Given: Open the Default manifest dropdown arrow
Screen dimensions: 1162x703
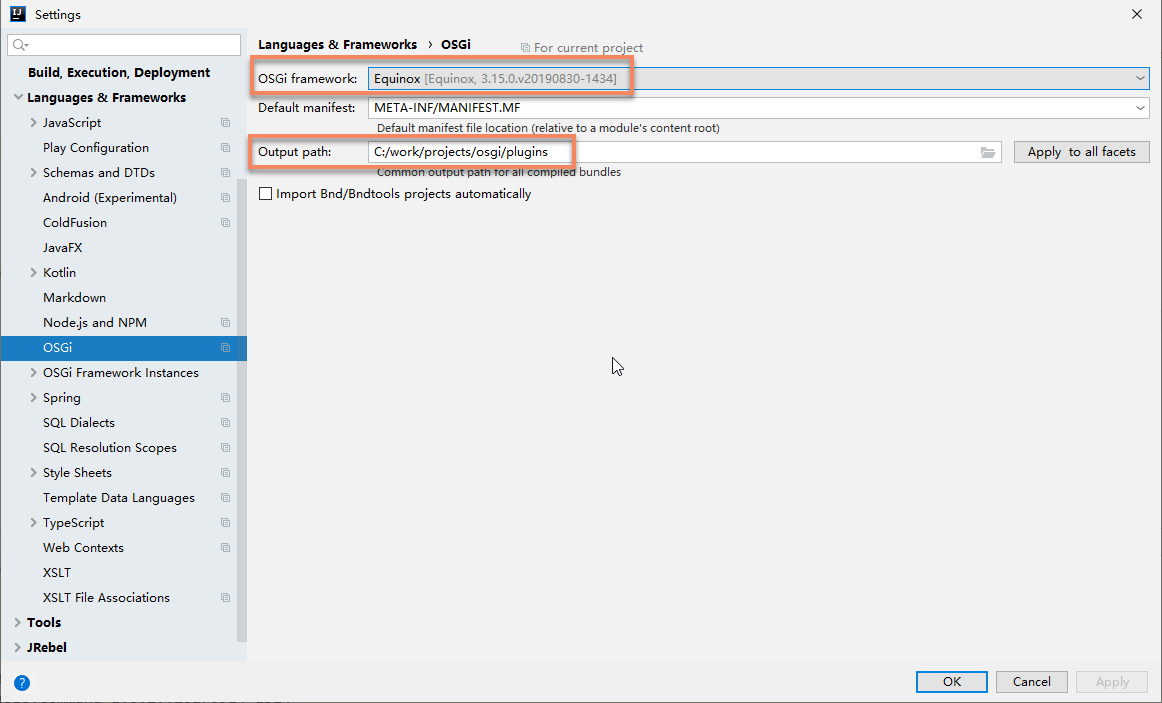Looking at the screenshot, I should (x=1140, y=108).
